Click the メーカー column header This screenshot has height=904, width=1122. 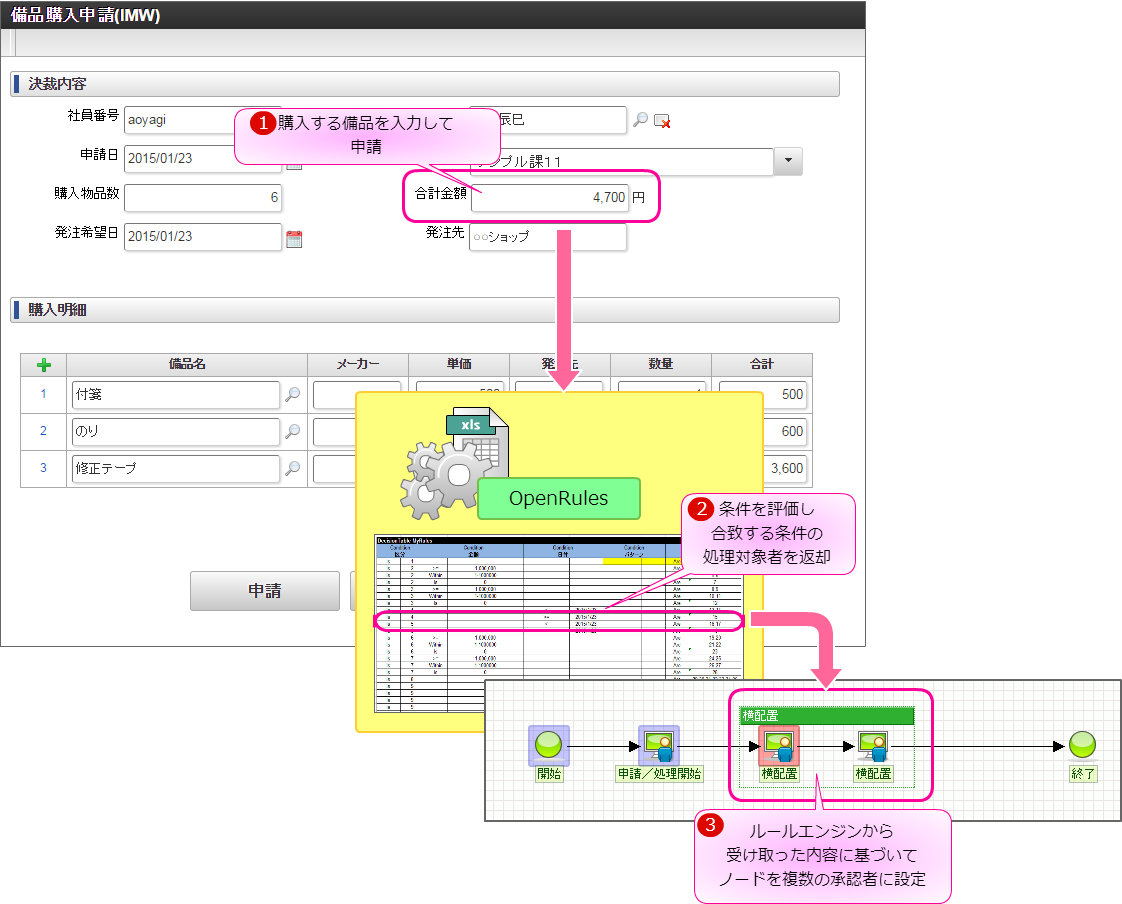(x=358, y=364)
